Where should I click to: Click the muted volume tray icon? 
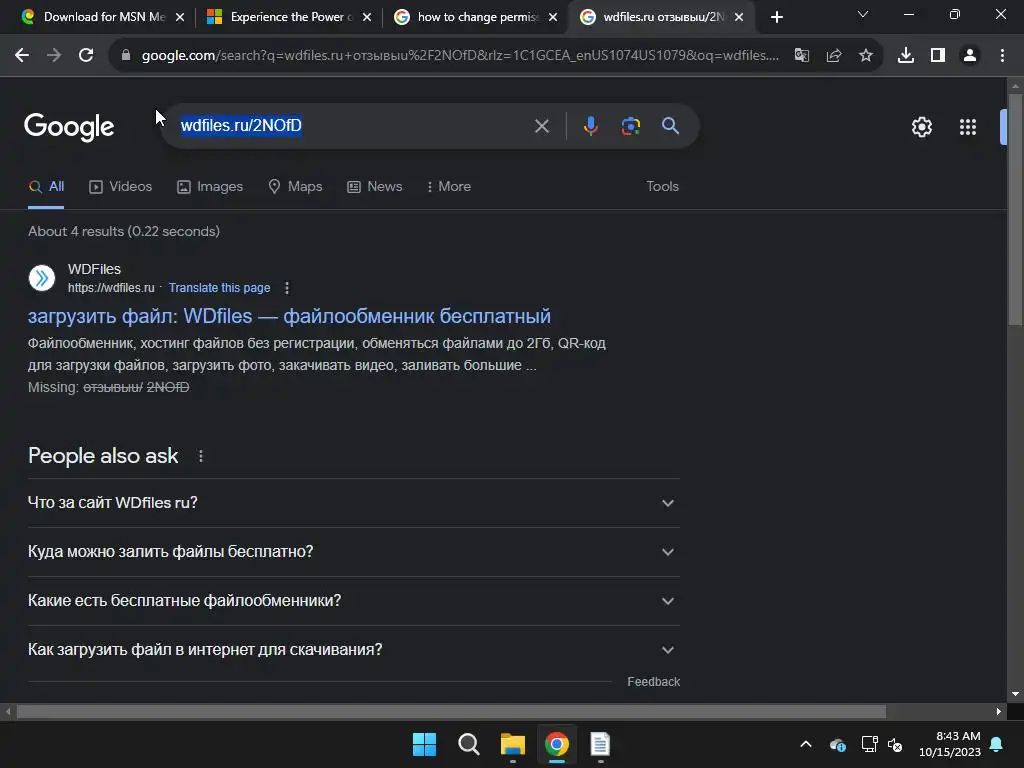click(x=895, y=744)
